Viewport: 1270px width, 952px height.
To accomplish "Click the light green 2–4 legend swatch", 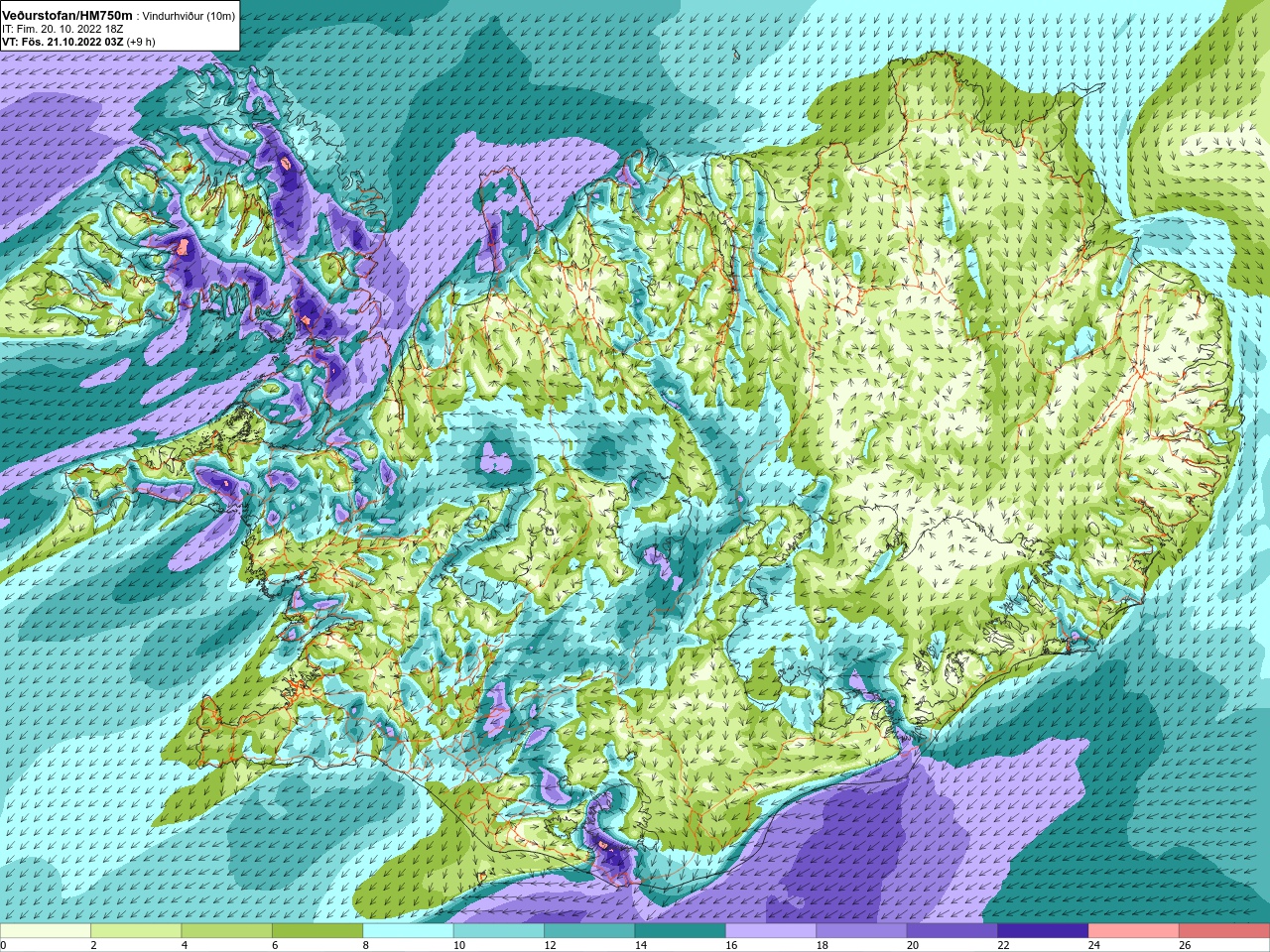I will click(136, 931).
